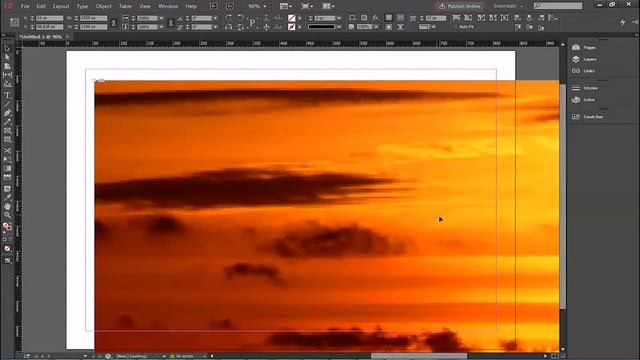Viewport: 640px width, 360px height.
Task: Select the Eyedropper tool
Action: [x=7, y=198]
